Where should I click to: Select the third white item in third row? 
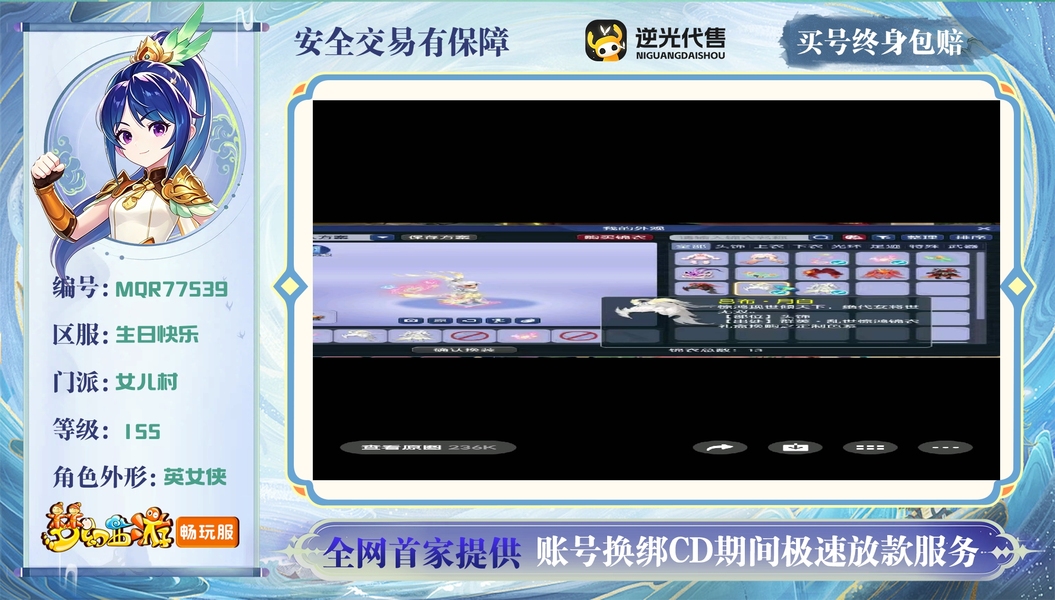click(x=822, y=289)
